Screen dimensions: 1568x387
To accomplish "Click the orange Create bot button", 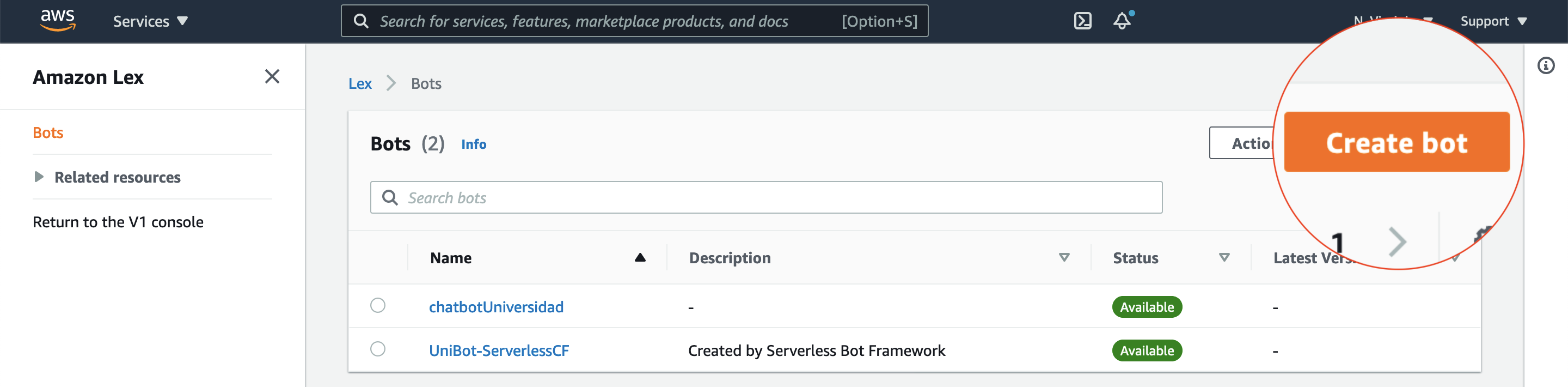I will point(1396,143).
